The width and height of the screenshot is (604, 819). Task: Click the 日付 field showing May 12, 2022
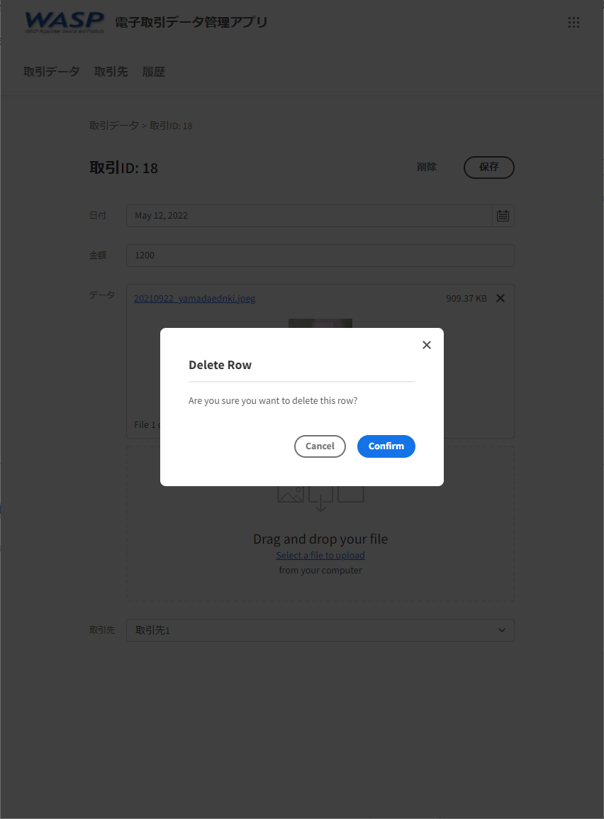[309, 216]
